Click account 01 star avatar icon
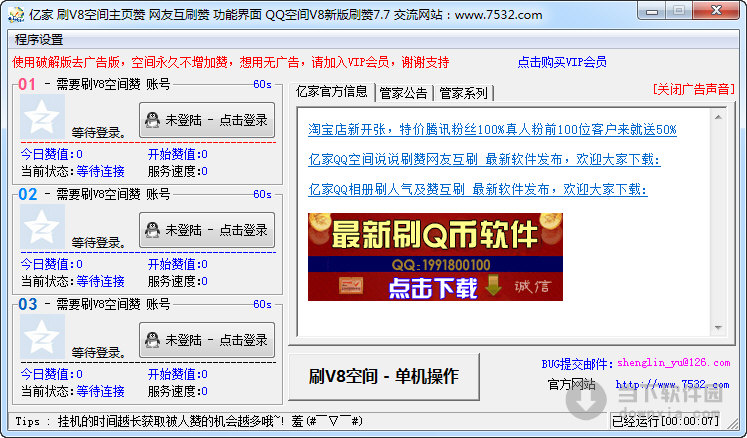747x438 pixels. [42, 116]
